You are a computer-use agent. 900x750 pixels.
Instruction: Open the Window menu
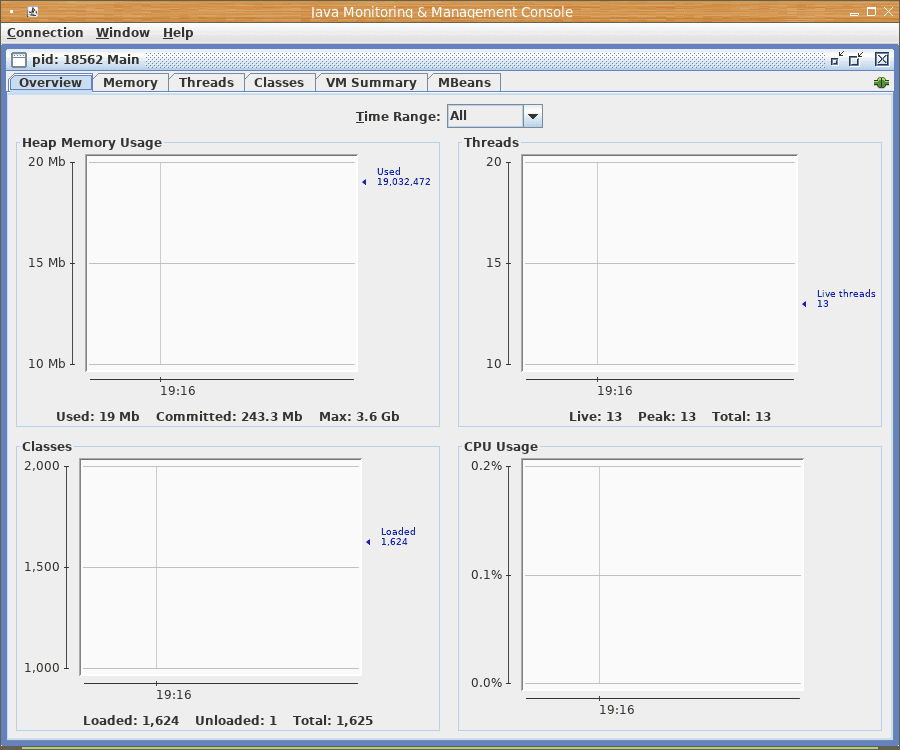123,33
